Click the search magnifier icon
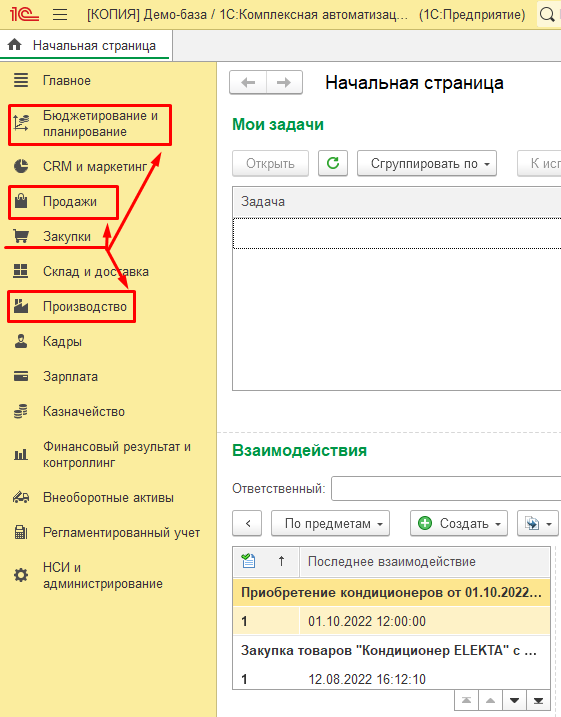 click(x=547, y=15)
